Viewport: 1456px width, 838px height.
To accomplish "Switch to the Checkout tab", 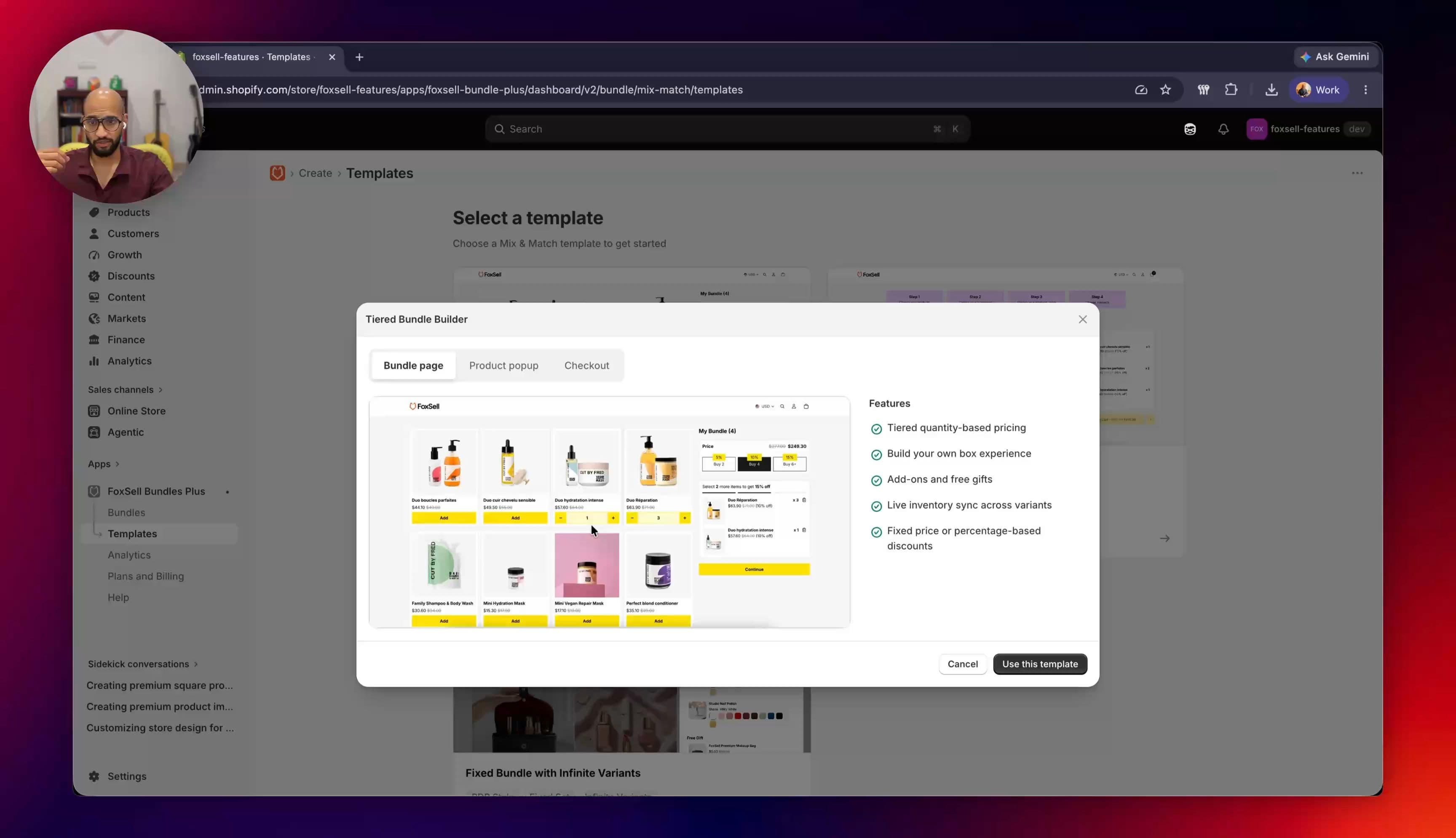I will pyautogui.click(x=586, y=366).
